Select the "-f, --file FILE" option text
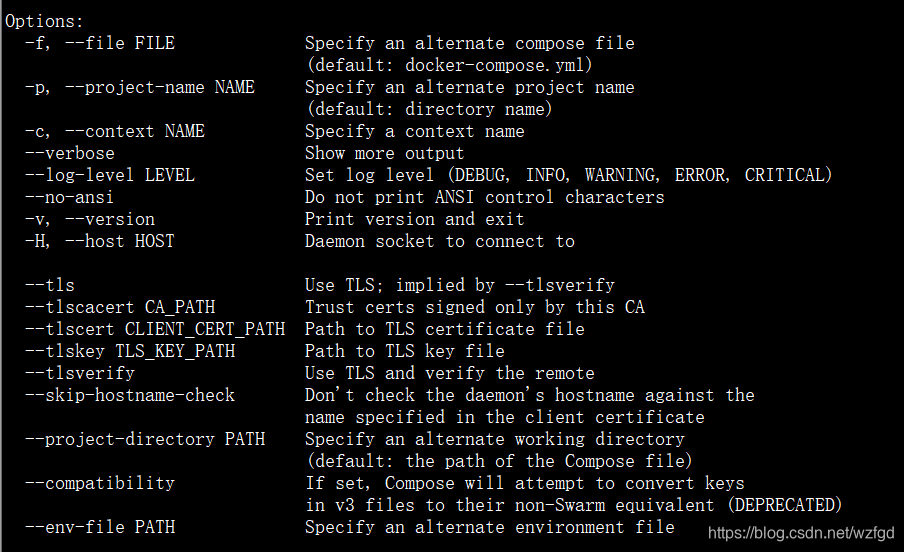Image resolution: width=904 pixels, height=552 pixels. coord(100,43)
